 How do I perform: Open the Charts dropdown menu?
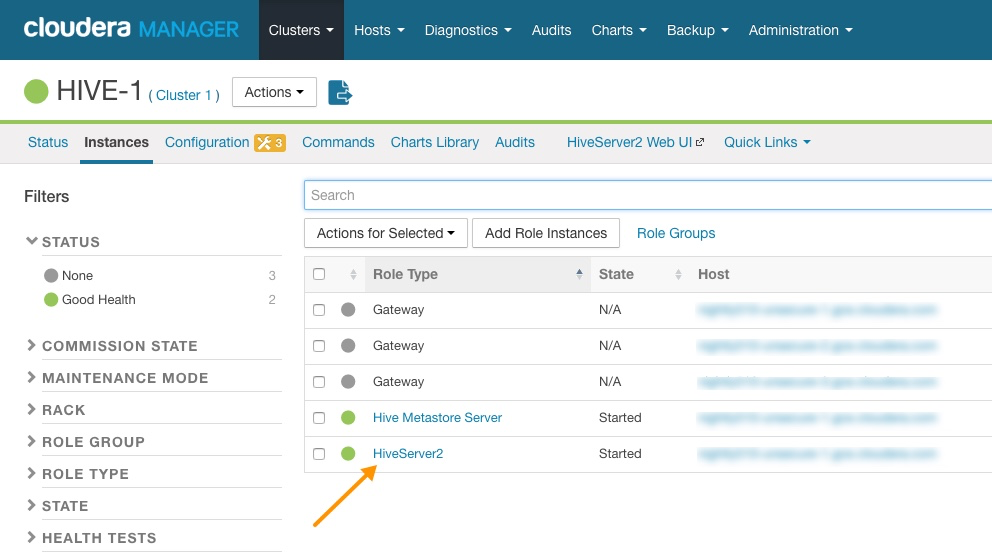tap(619, 30)
